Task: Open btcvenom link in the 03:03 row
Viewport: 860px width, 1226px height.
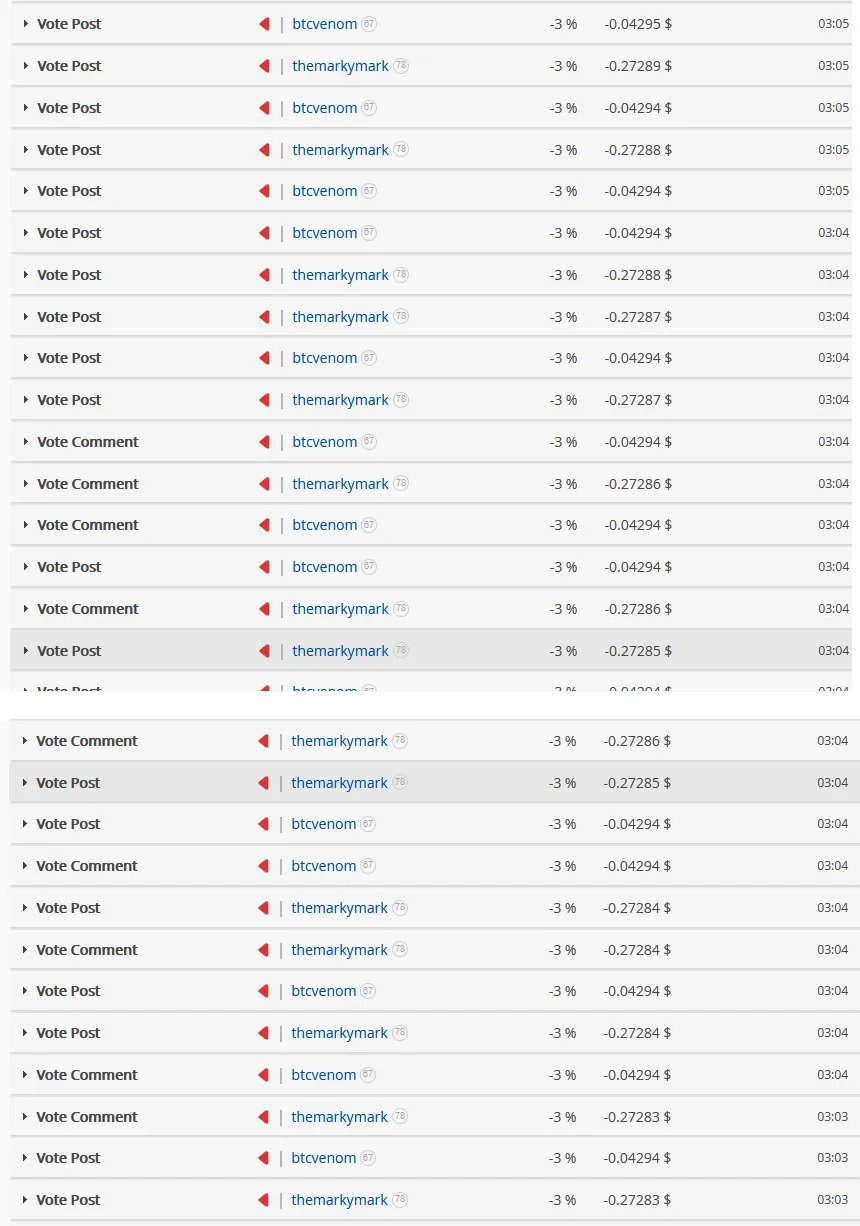Action: [x=324, y=1158]
